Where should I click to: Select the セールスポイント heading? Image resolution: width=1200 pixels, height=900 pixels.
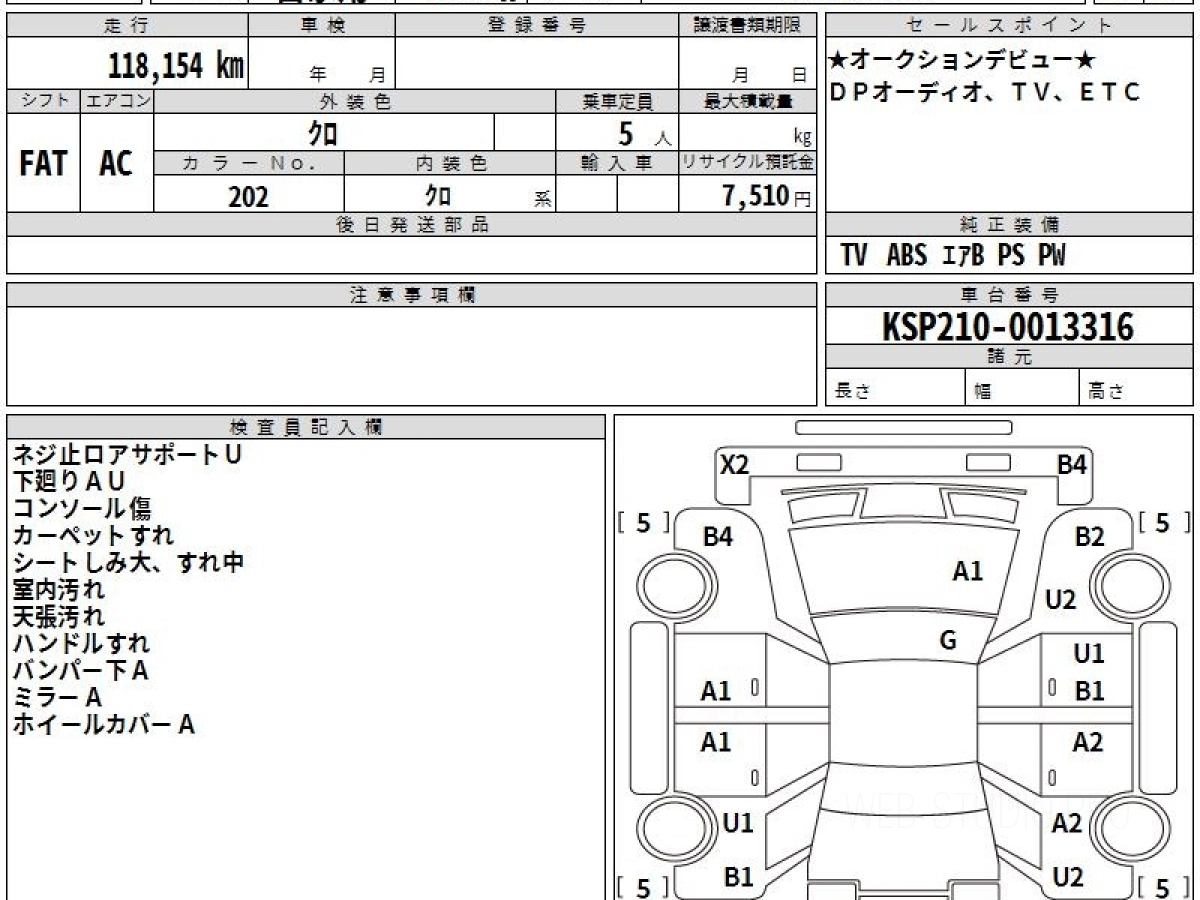pos(1009,26)
